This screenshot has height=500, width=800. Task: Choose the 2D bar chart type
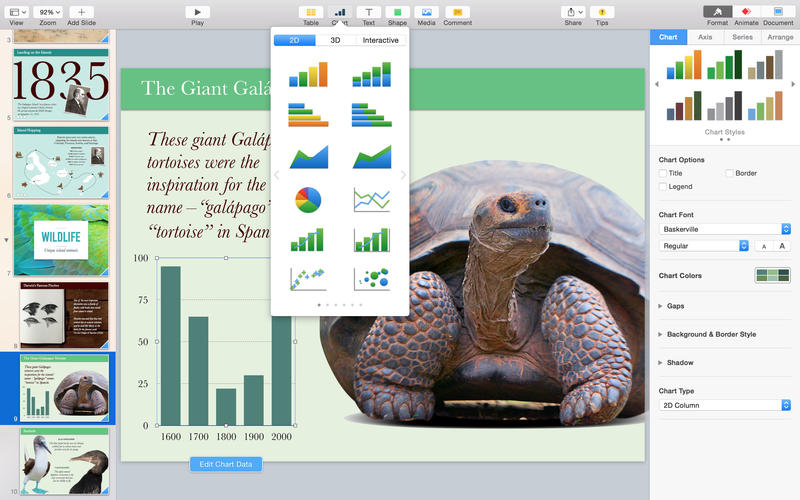click(x=308, y=114)
